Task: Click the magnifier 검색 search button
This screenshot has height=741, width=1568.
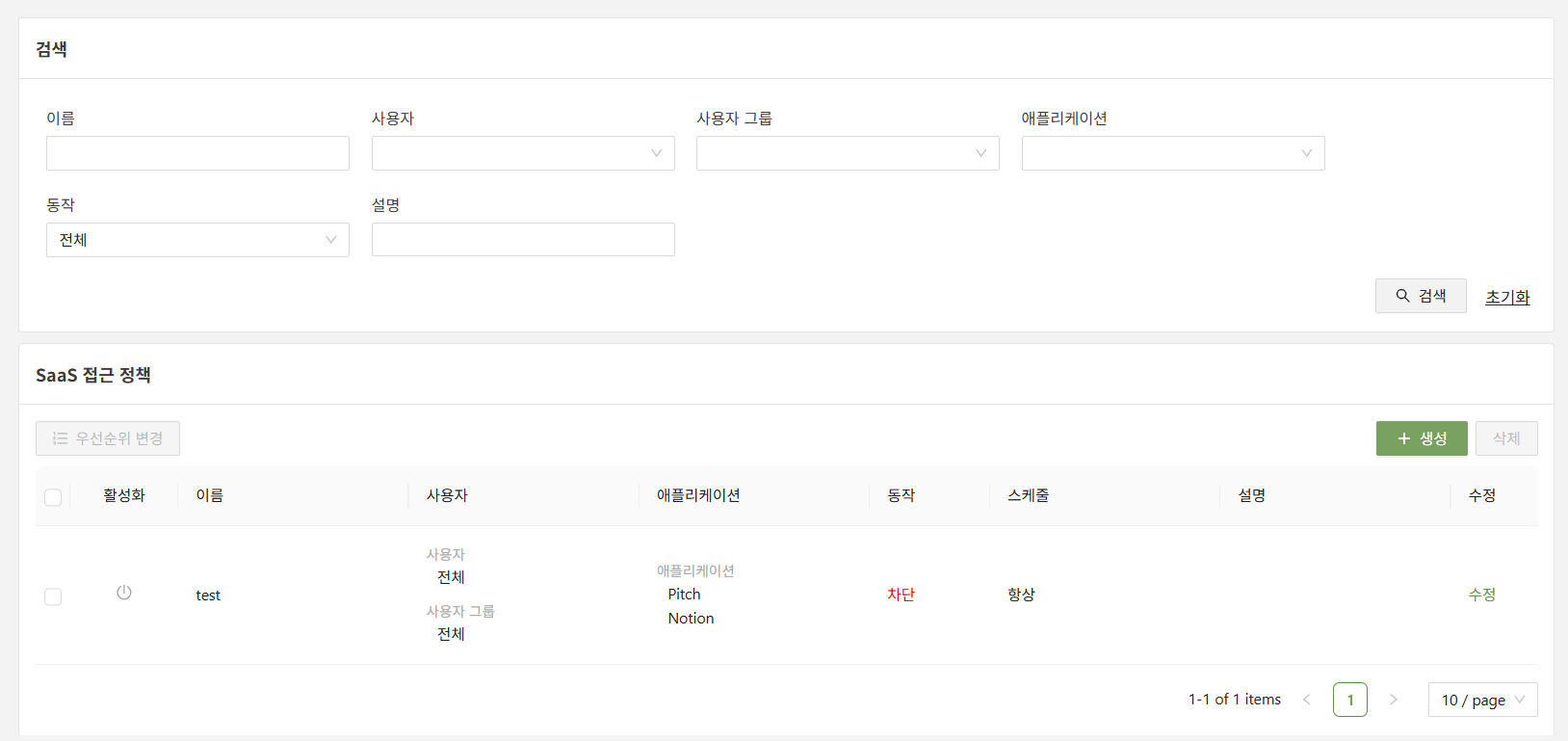Action: coord(1420,296)
